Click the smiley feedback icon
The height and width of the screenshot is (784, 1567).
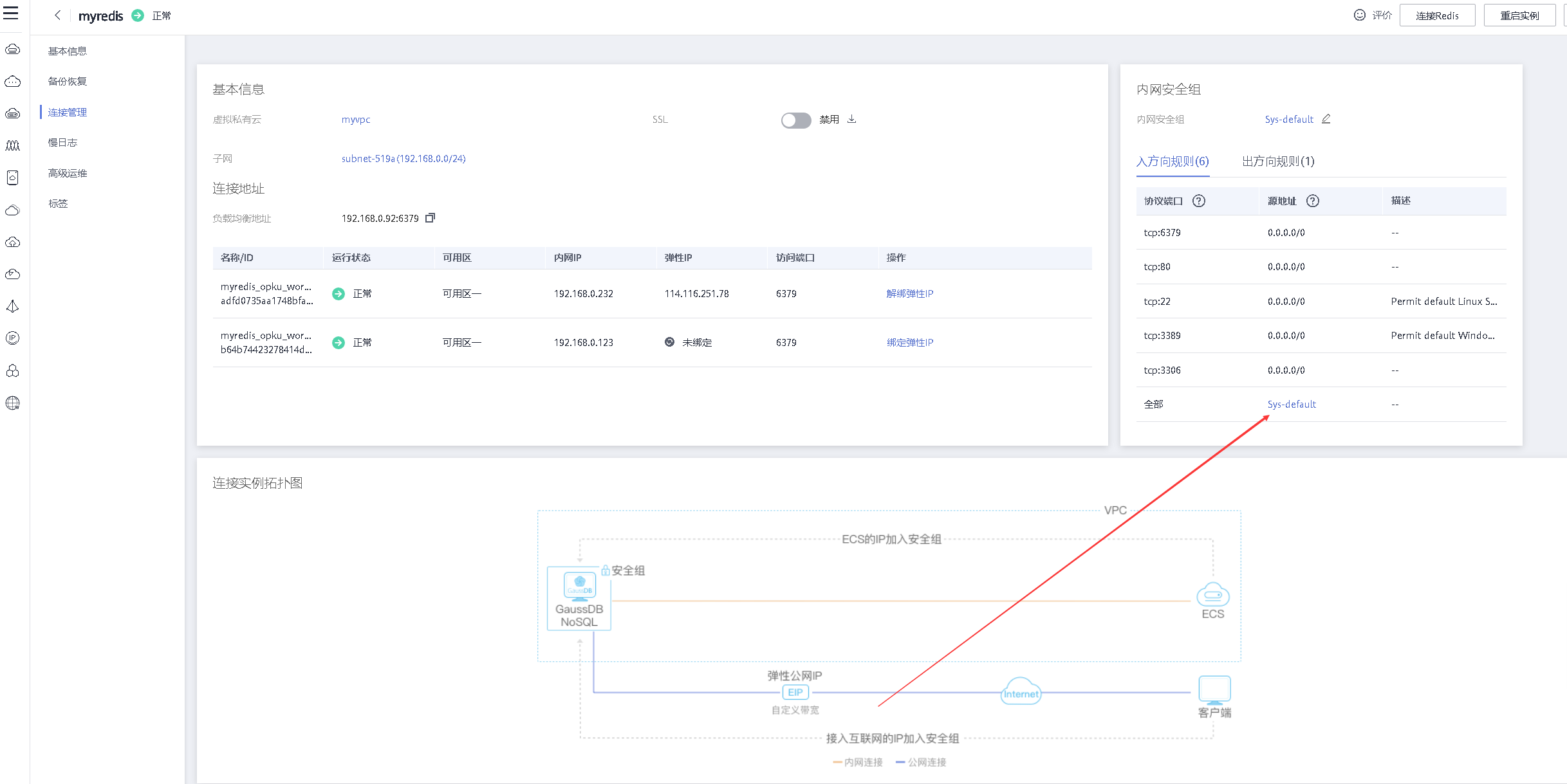pos(1359,15)
